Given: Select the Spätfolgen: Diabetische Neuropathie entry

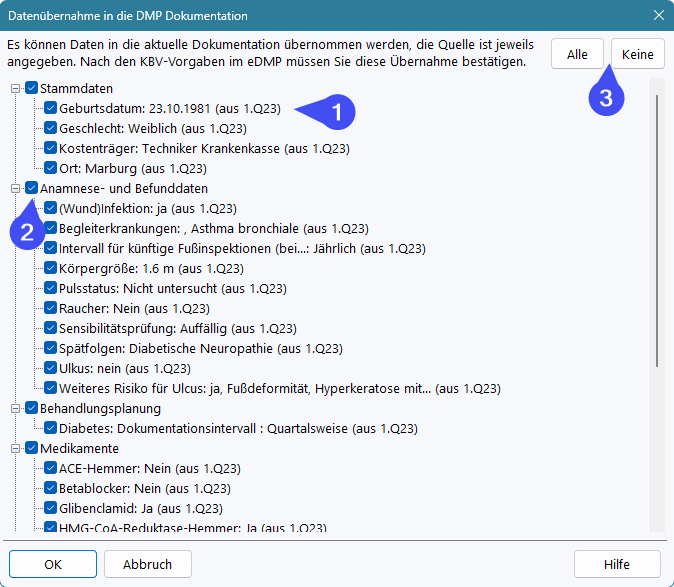Looking at the screenshot, I should (x=200, y=348).
